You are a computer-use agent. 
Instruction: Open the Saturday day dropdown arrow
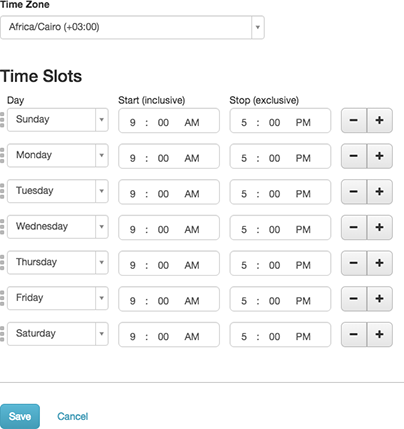click(102, 334)
